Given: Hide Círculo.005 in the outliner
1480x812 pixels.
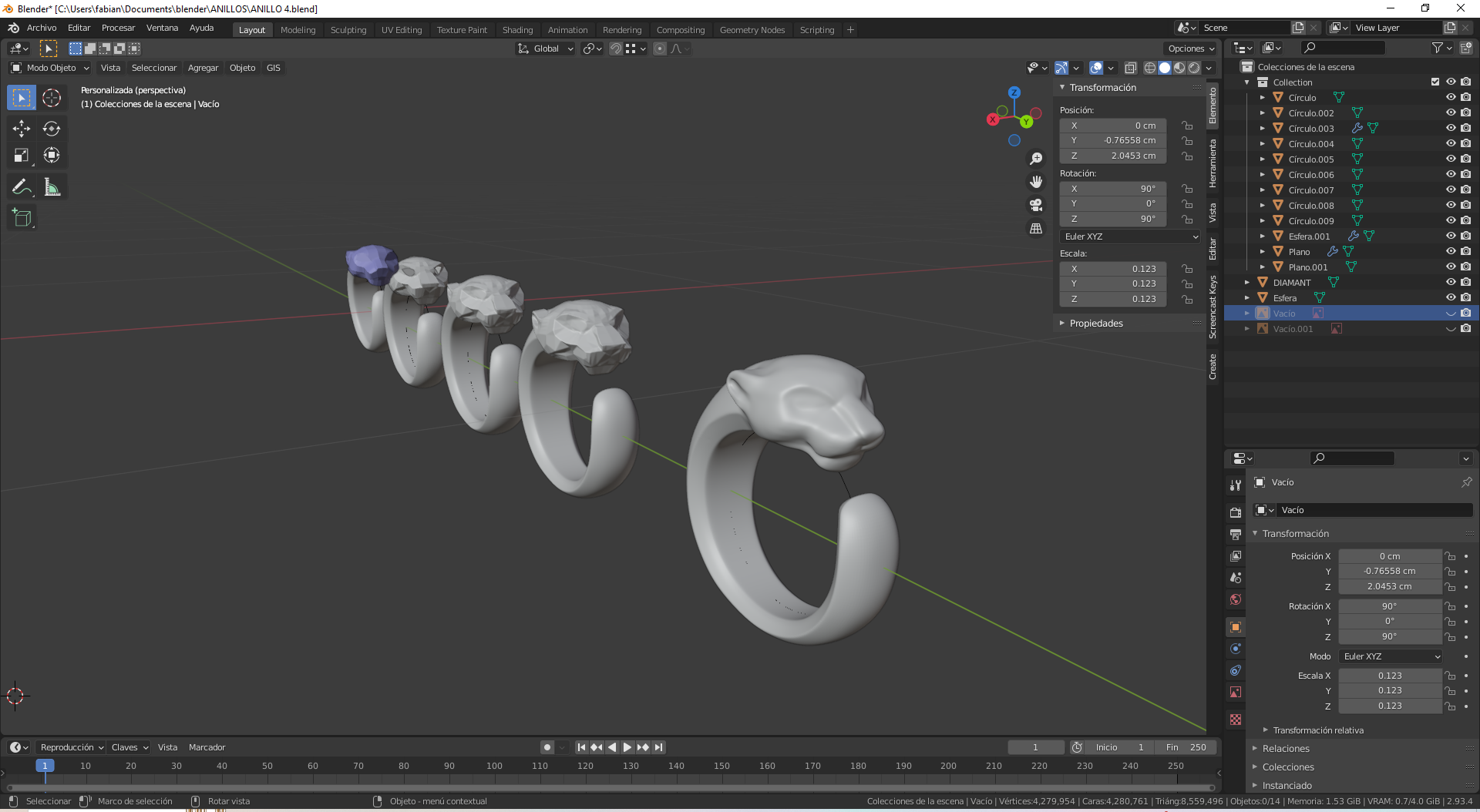Looking at the screenshot, I should click(1451, 159).
